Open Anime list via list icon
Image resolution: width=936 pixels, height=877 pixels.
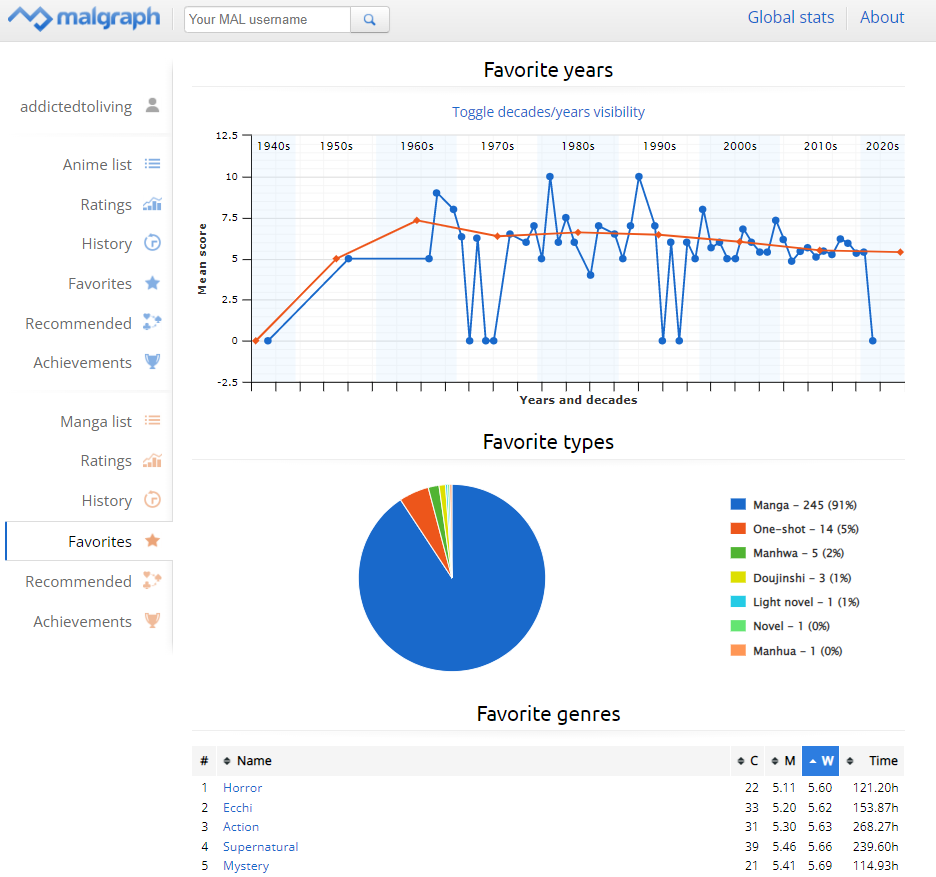152,165
